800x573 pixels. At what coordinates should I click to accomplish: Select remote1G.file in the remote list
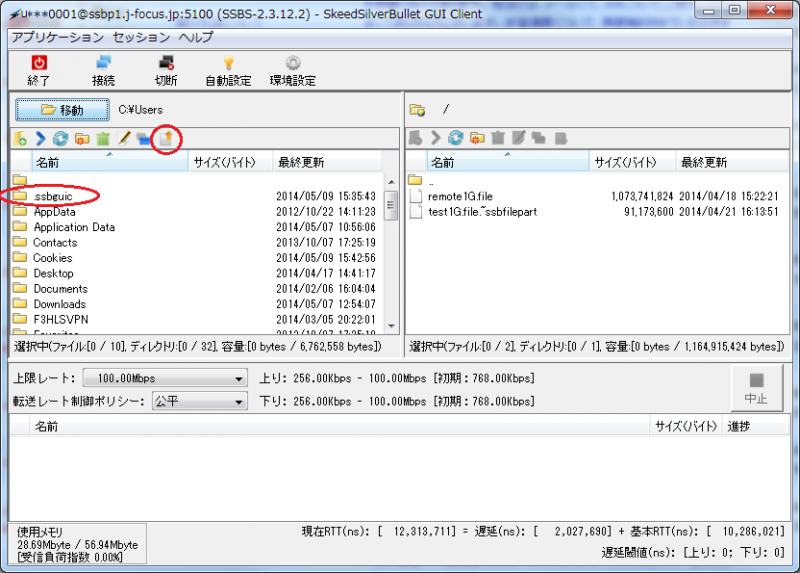coord(460,196)
